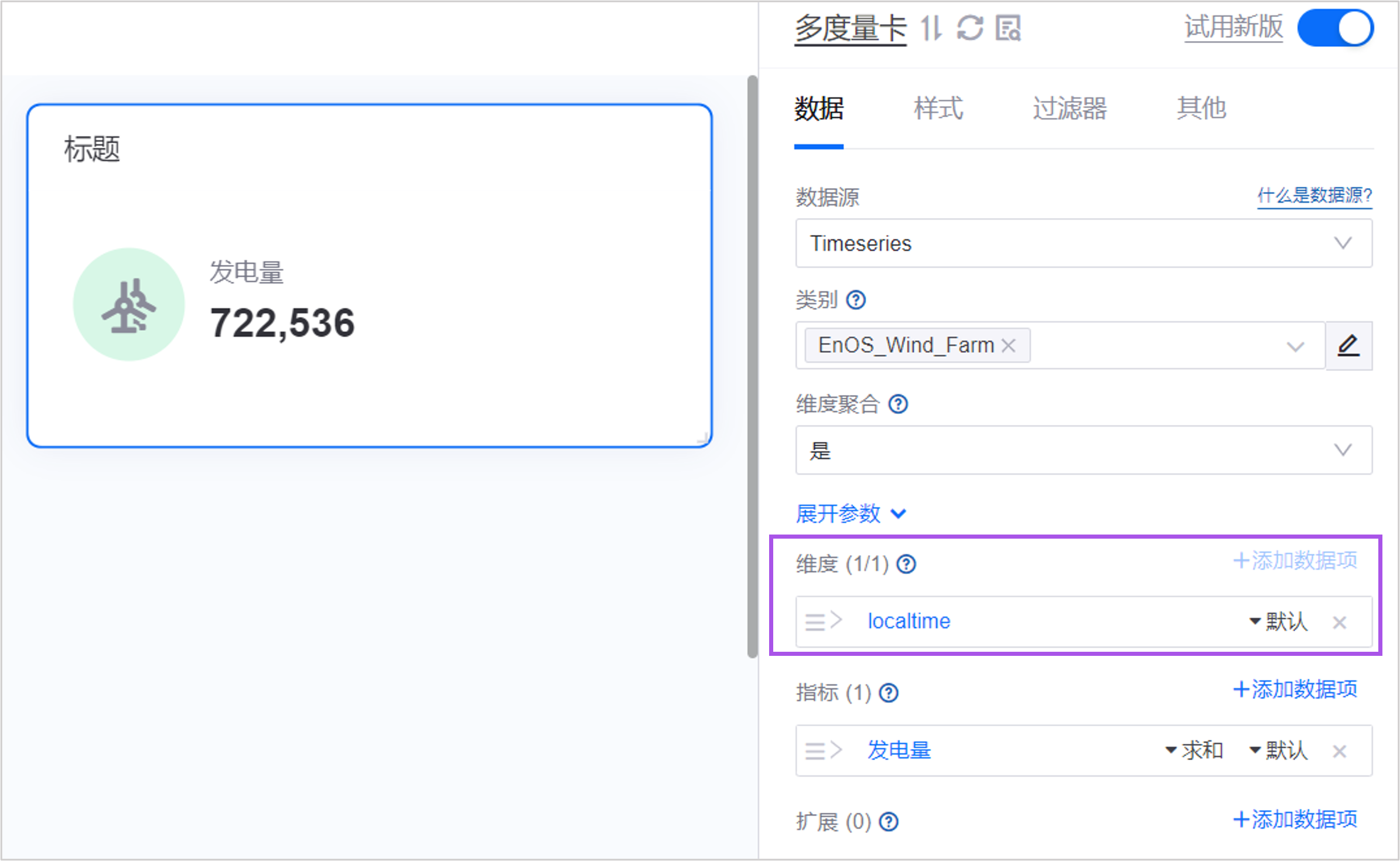This screenshot has height=861, width=1400.
Task: Click the refresh icon beside 多度量卡
Action: (970, 28)
